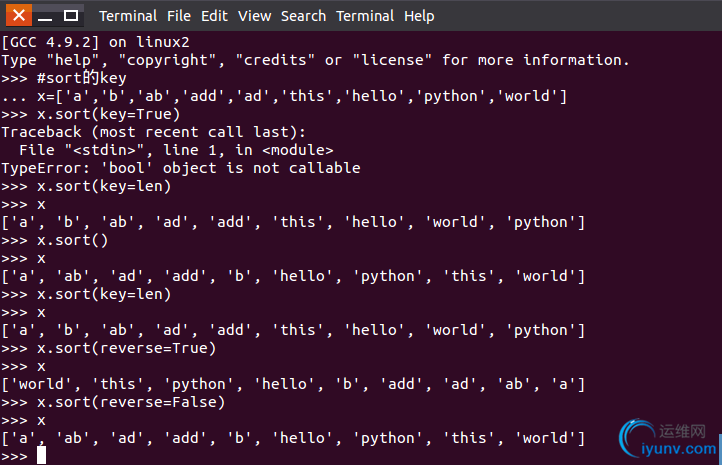Open the Edit menu

(214, 16)
